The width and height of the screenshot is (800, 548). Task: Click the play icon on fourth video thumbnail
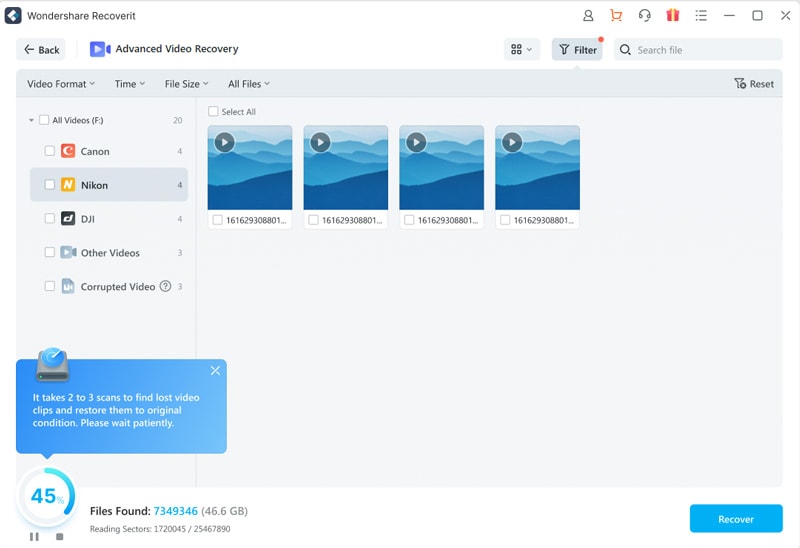(512, 142)
